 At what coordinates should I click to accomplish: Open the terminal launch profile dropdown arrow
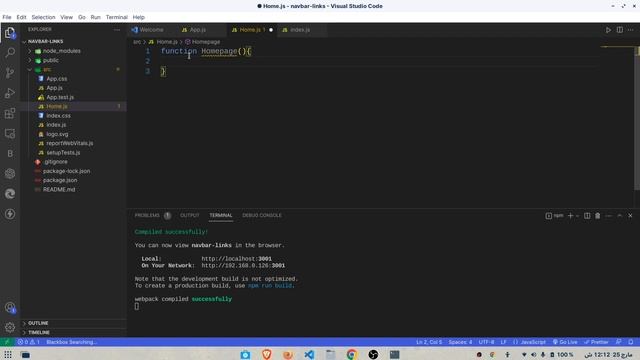(x=577, y=216)
